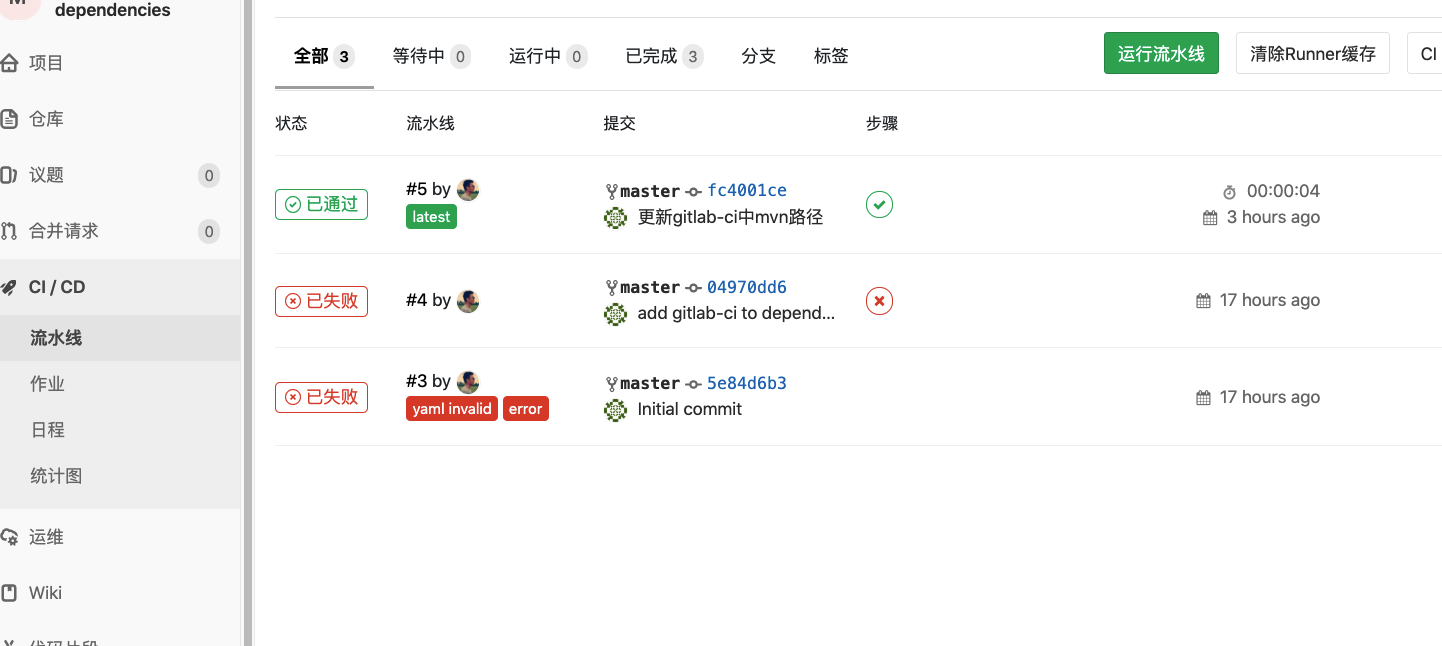The image size is (1442, 646).
Task: Switch to the 分支 tab
Action: point(759,56)
